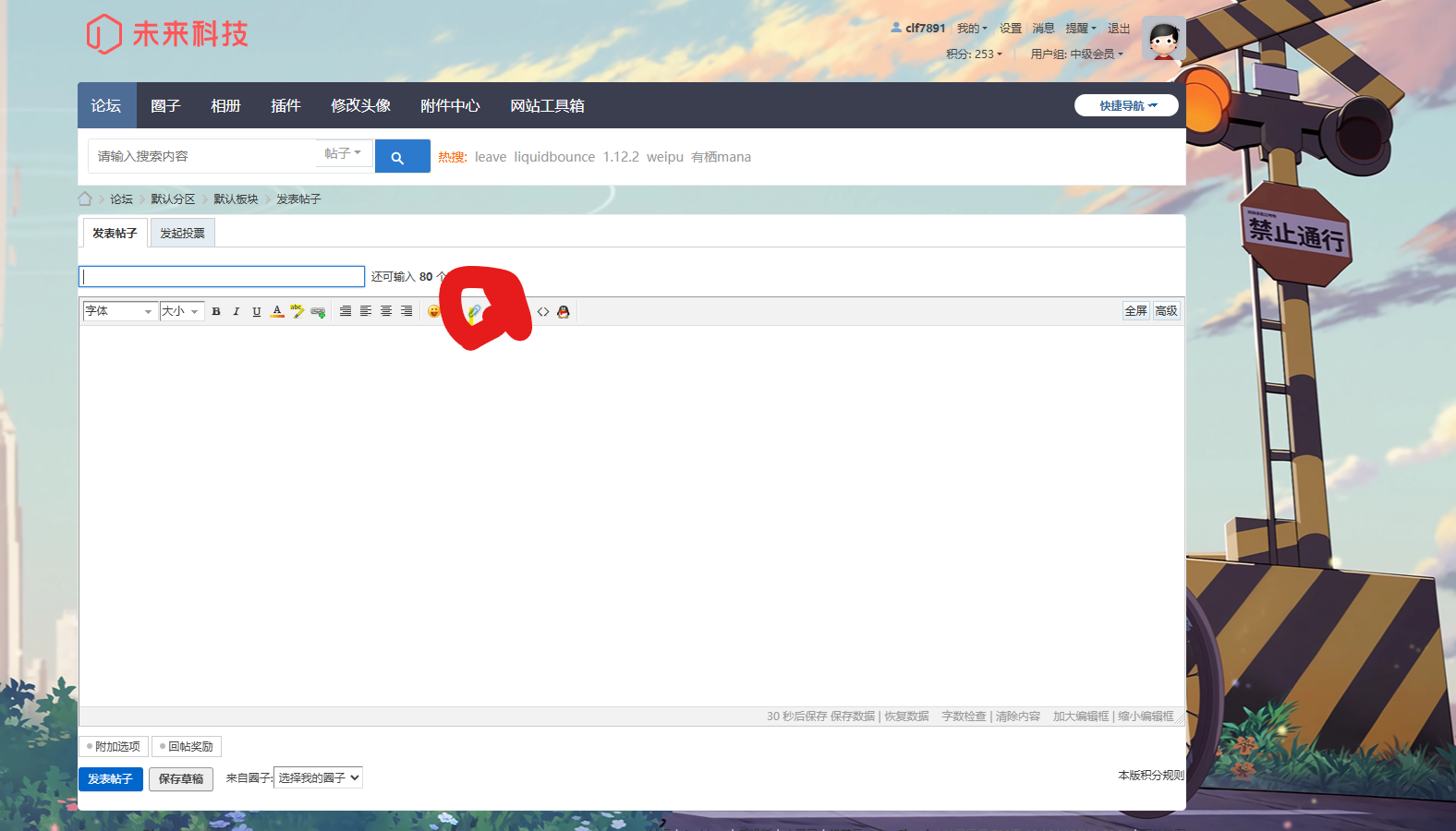
Task: Expand the 我的 user menu
Action: [972, 29]
